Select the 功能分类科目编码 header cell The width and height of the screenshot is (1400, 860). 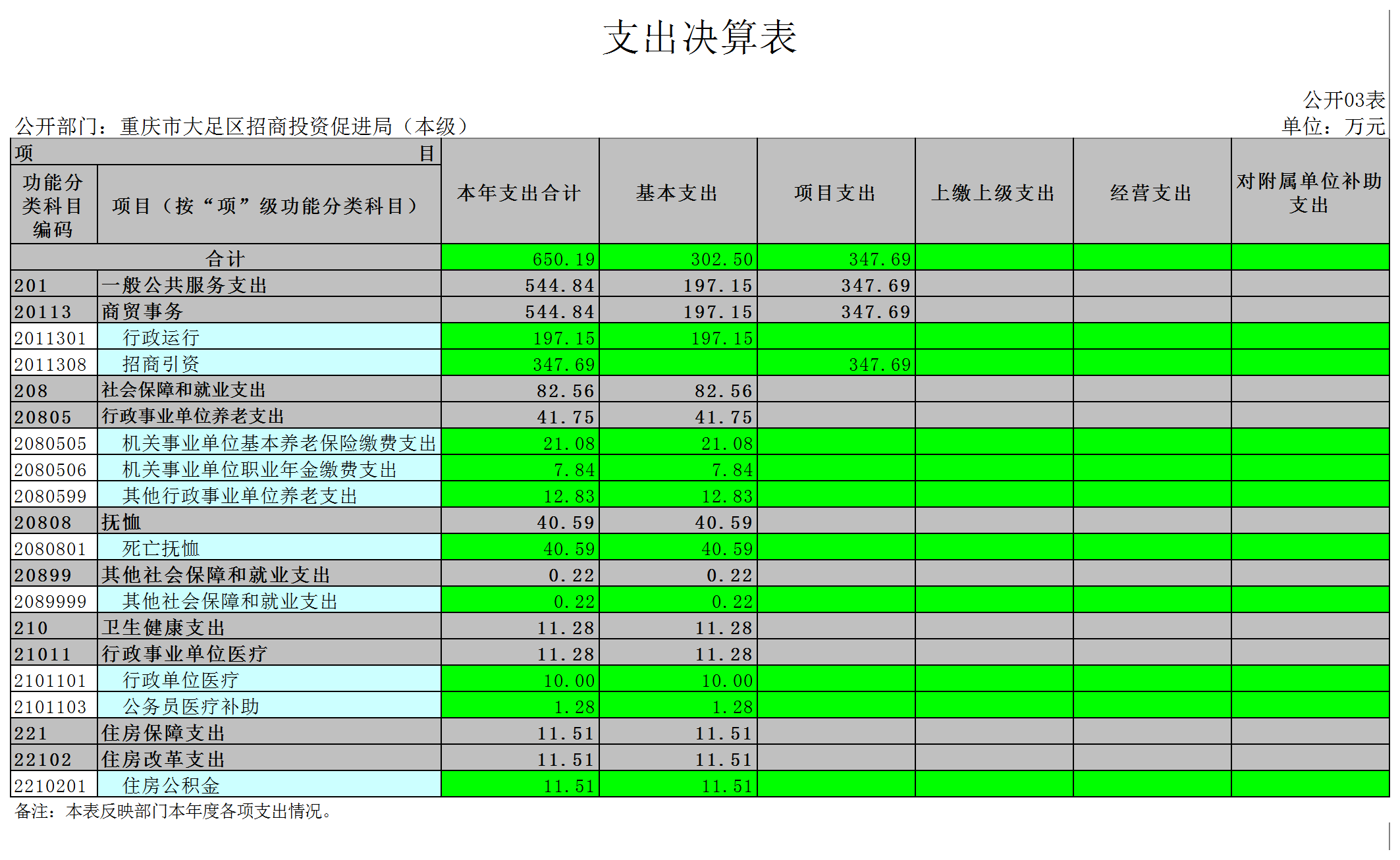[x=53, y=205]
